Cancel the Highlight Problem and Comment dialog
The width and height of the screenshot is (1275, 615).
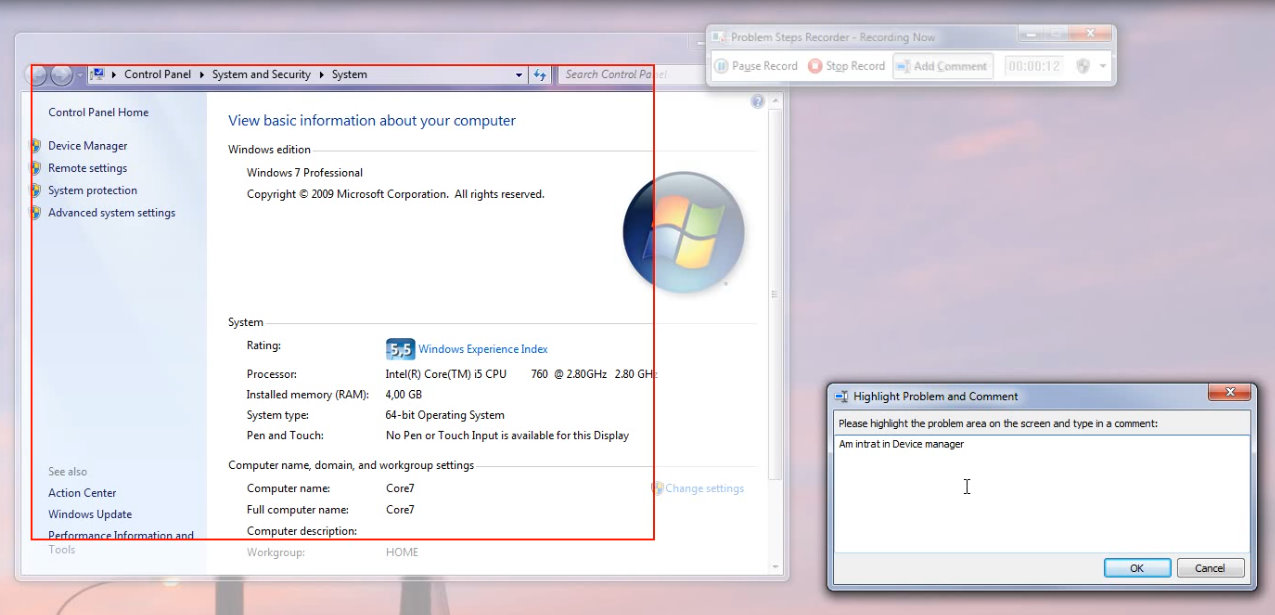point(1210,568)
